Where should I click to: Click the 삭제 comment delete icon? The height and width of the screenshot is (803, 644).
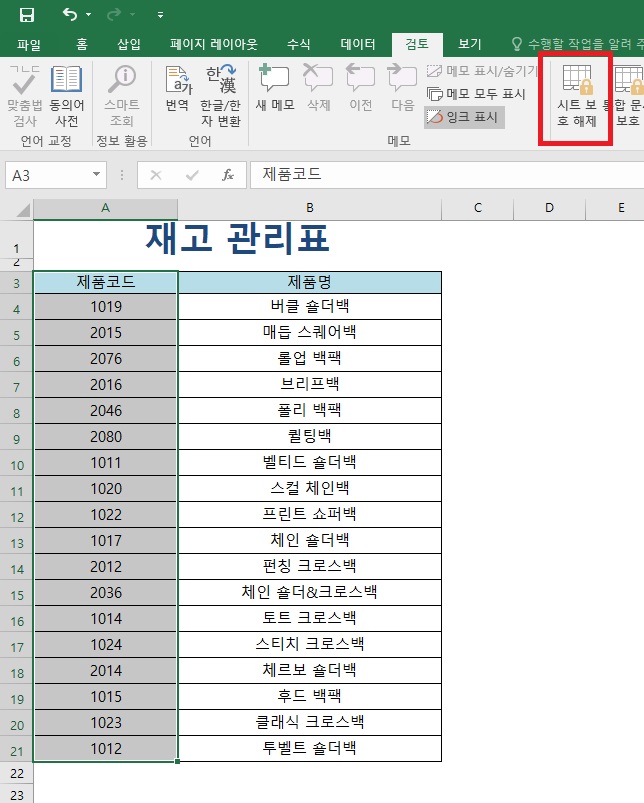pos(318,88)
